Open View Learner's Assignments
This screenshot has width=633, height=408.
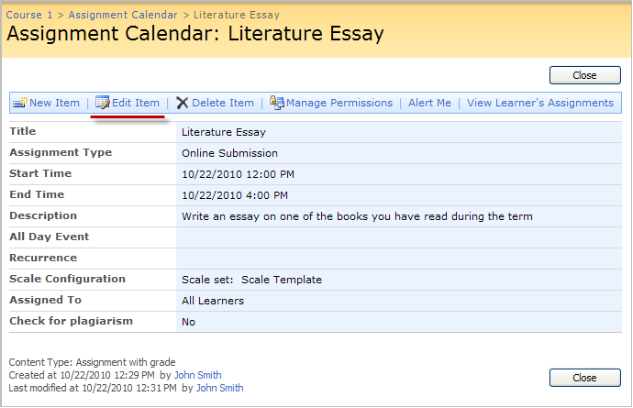(x=540, y=103)
